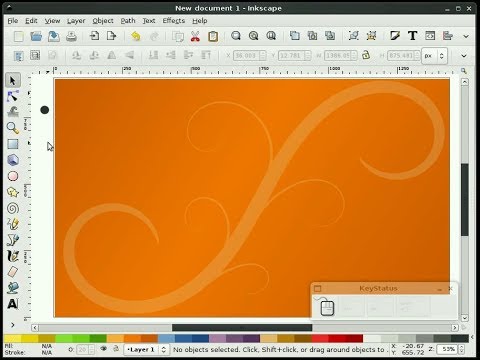
Task: Toggle Layer 1 visibility eye
Action: click(104, 349)
